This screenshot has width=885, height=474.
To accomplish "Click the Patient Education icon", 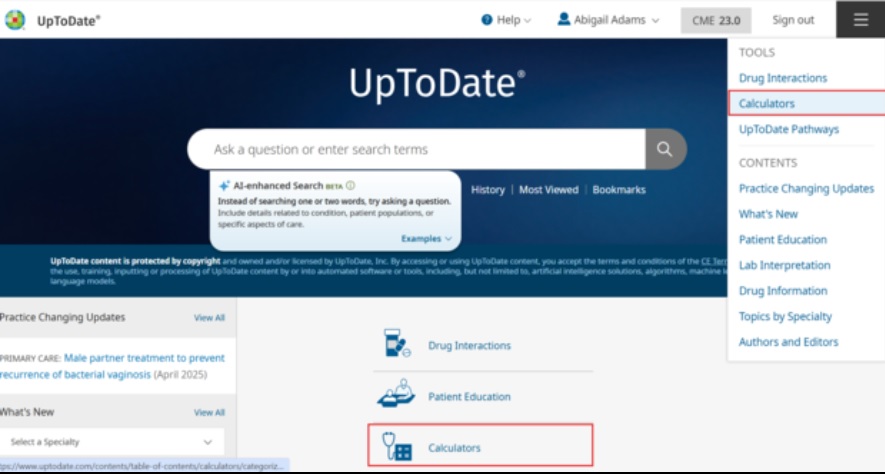I will click(x=397, y=395).
